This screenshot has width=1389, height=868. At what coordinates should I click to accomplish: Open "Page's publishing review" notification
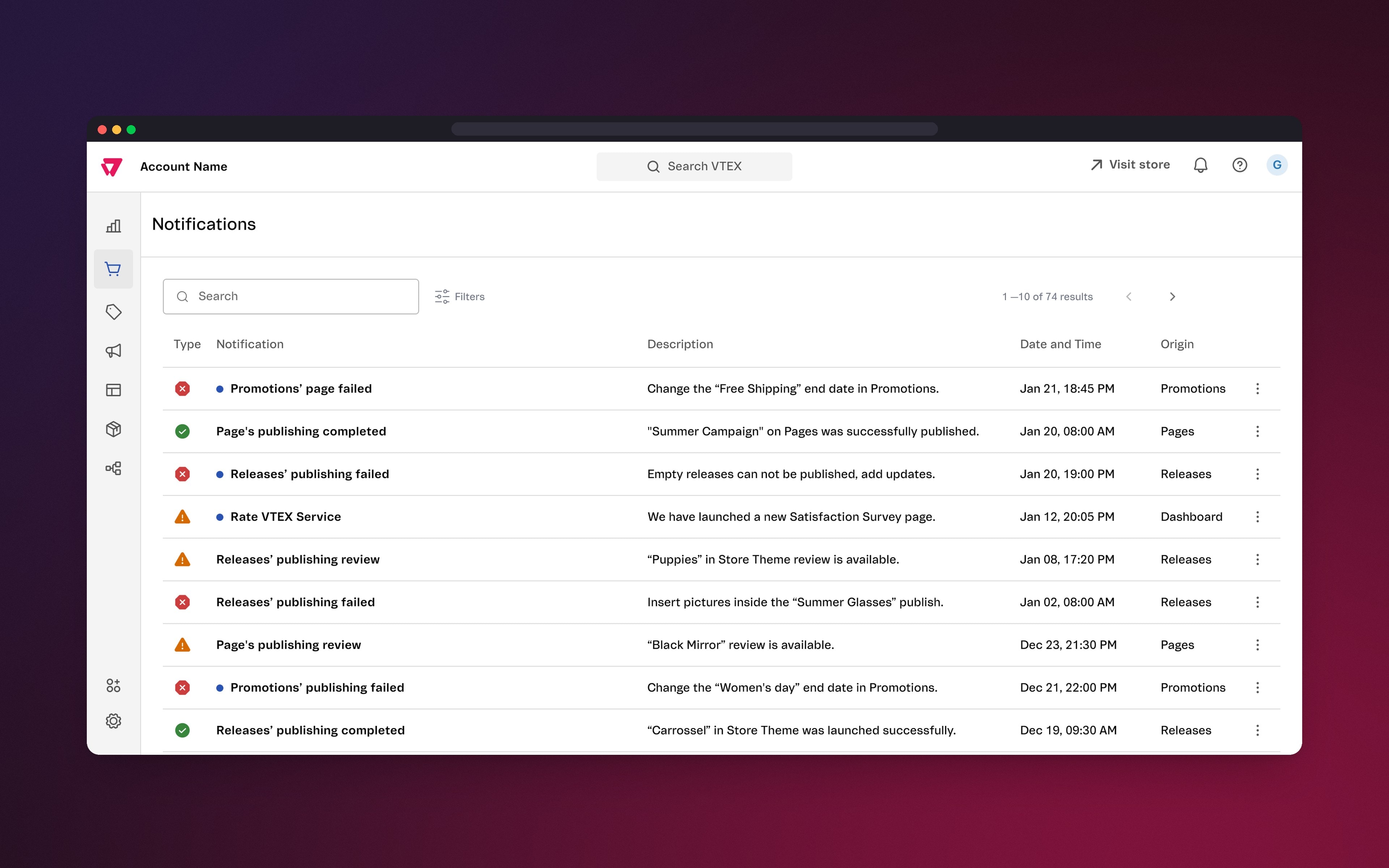pos(288,645)
